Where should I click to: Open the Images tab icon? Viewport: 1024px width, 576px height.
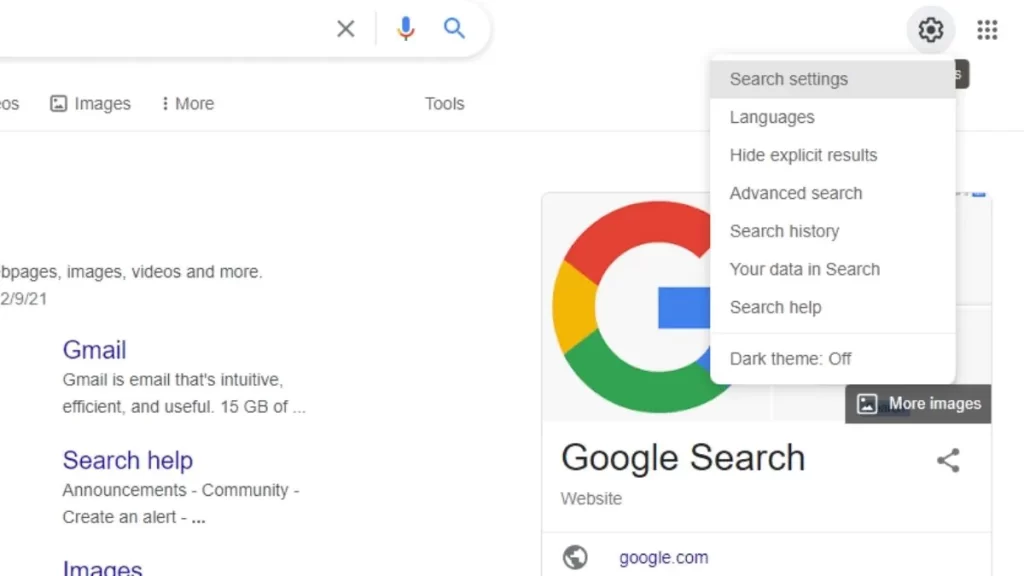pos(58,103)
